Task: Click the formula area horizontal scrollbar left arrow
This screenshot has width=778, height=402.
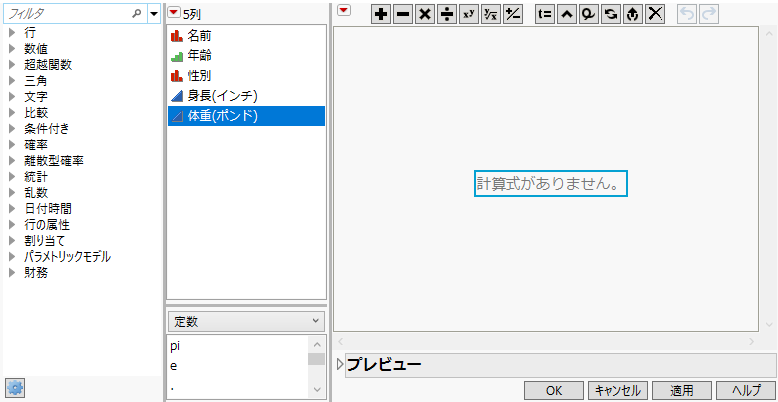Action: click(x=340, y=341)
